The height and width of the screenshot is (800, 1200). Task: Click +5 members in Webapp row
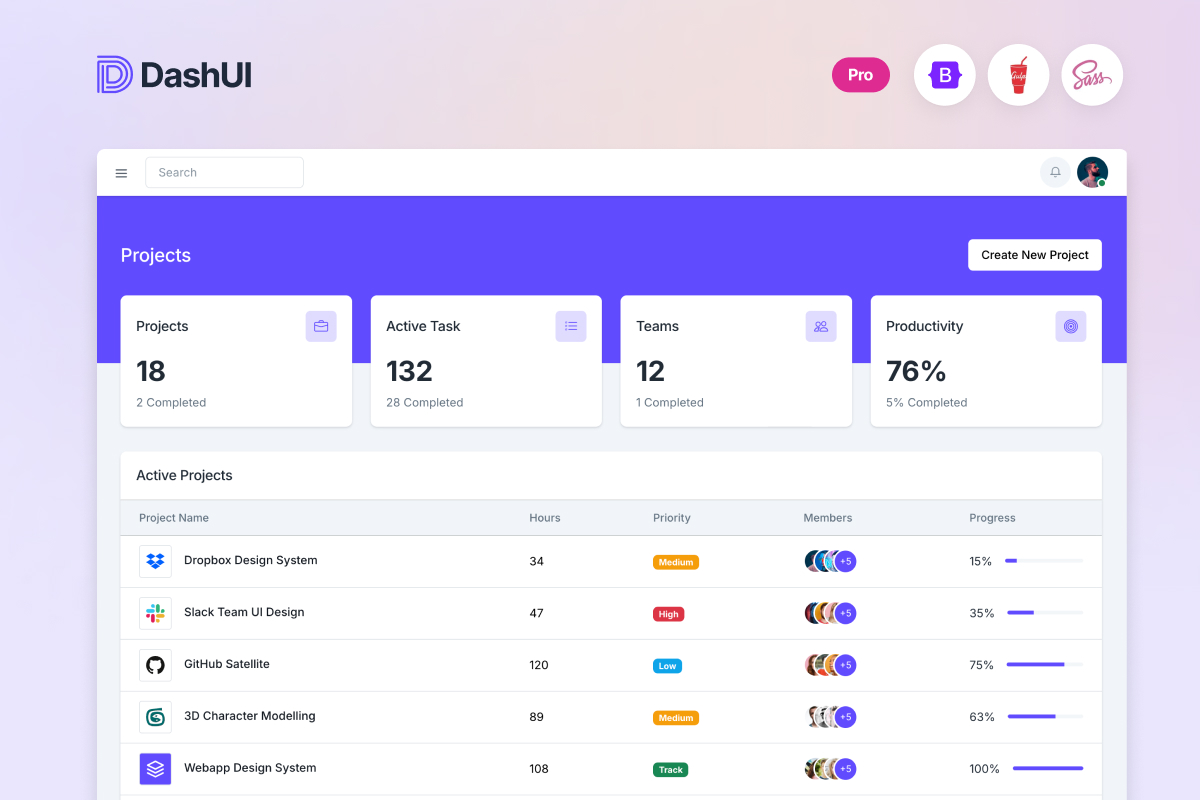[845, 769]
